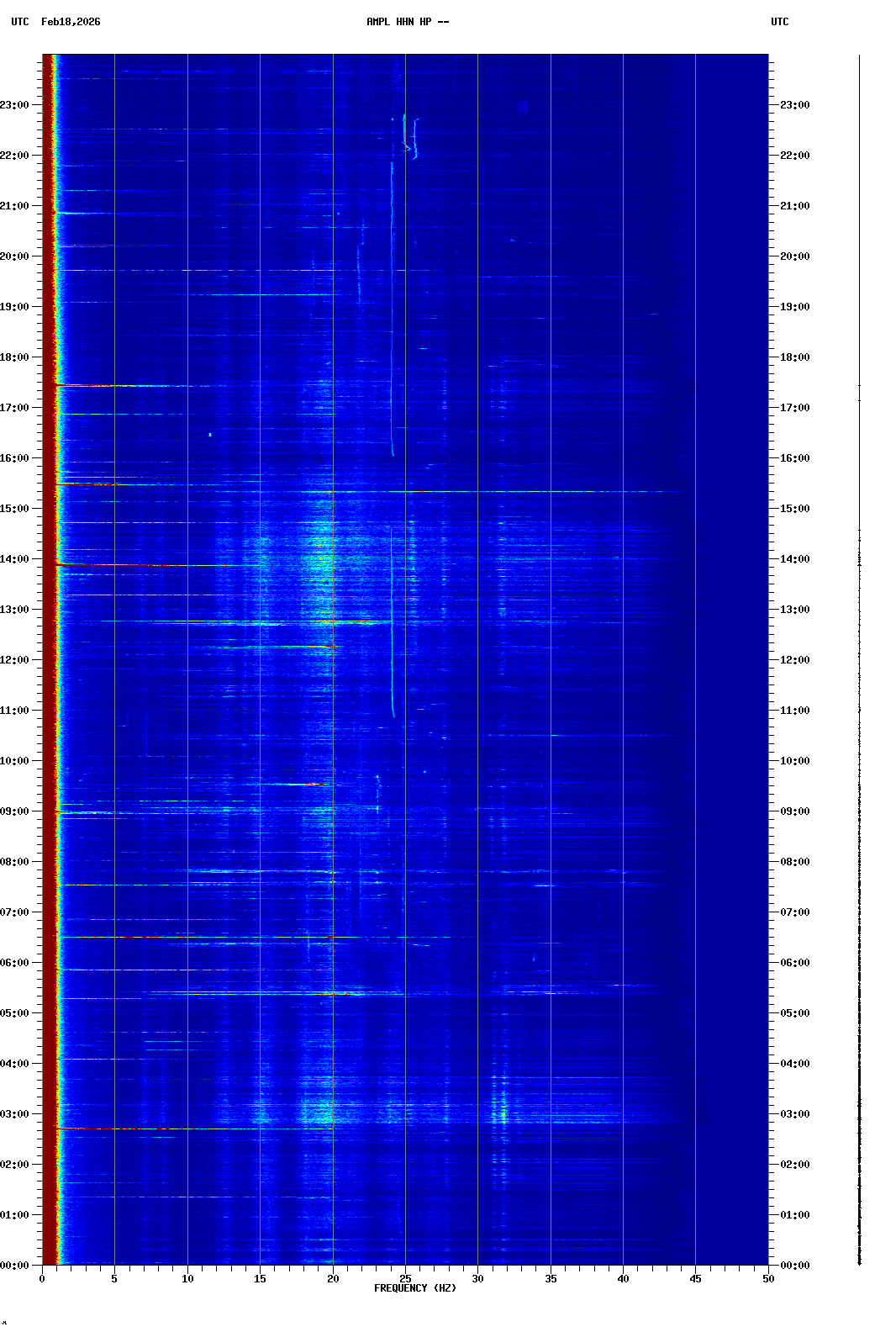Select the 06:00 marker on left axis
The height and width of the screenshot is (1332, 896).
pos(15,963)
